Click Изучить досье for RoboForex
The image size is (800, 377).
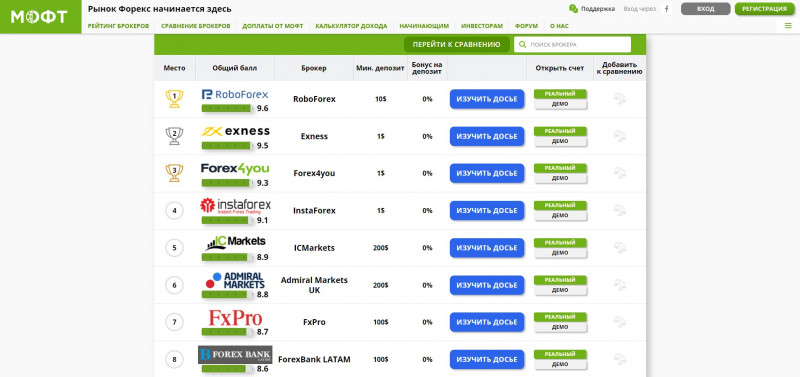(x=487, y=99)
